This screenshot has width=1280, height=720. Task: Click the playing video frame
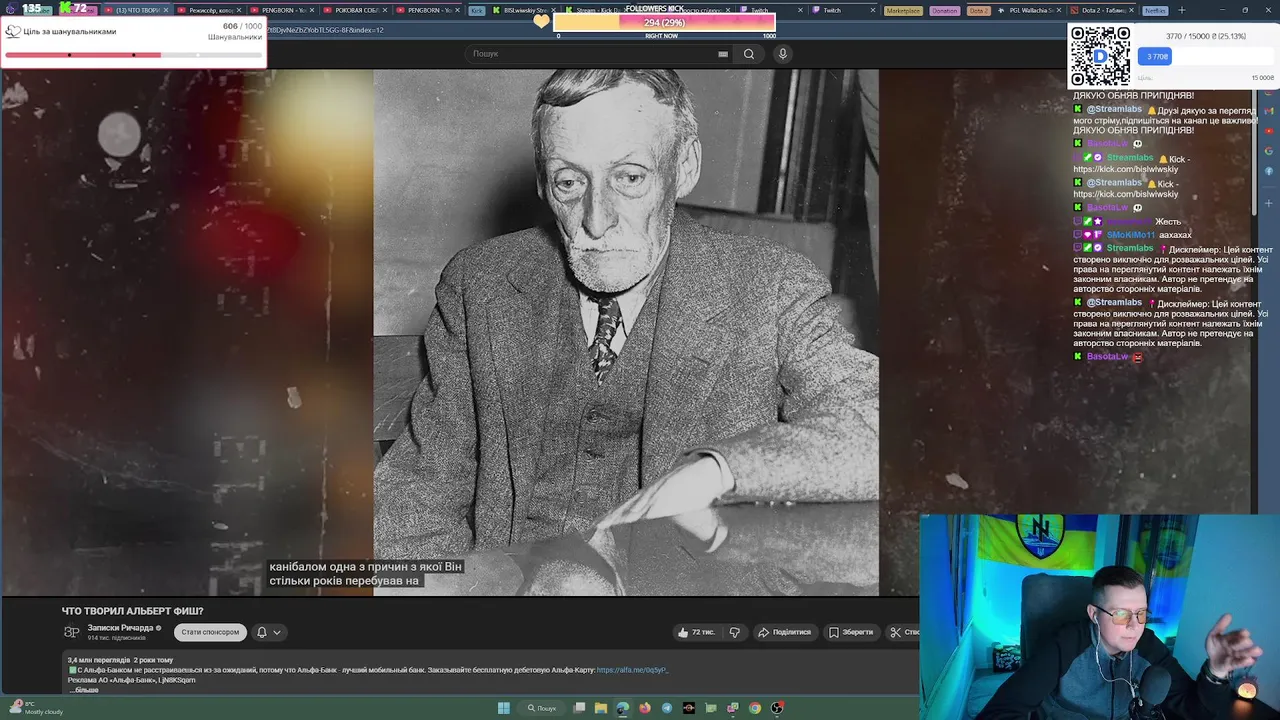[x=626, y=332]
